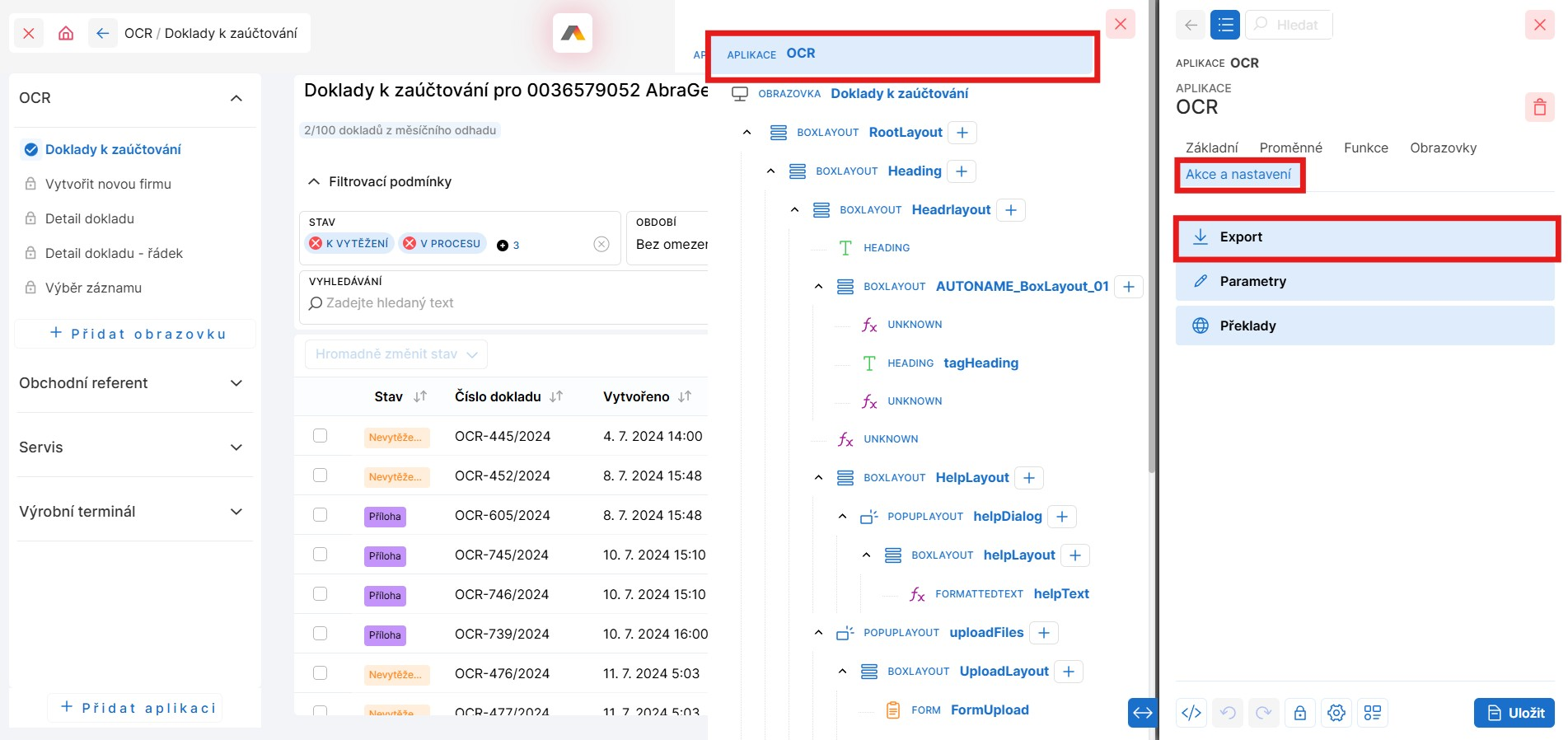The height and width of the screenshot is (740, 1568).
Task: Switch to the Základní tab
Action: (x=1211, y=148)
